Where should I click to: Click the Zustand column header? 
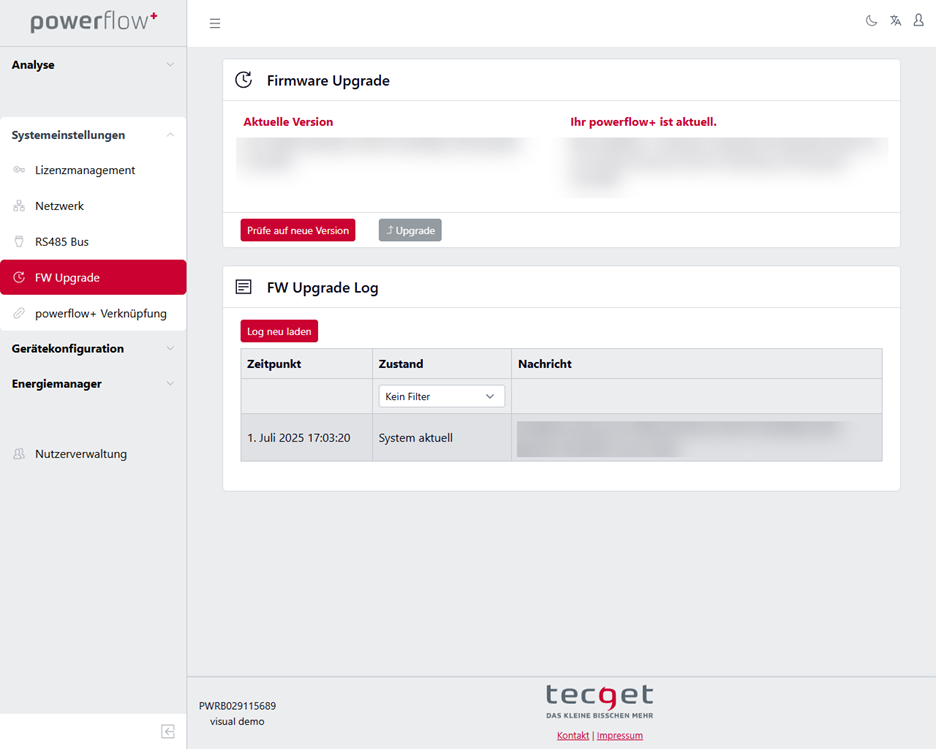point(442,363)
